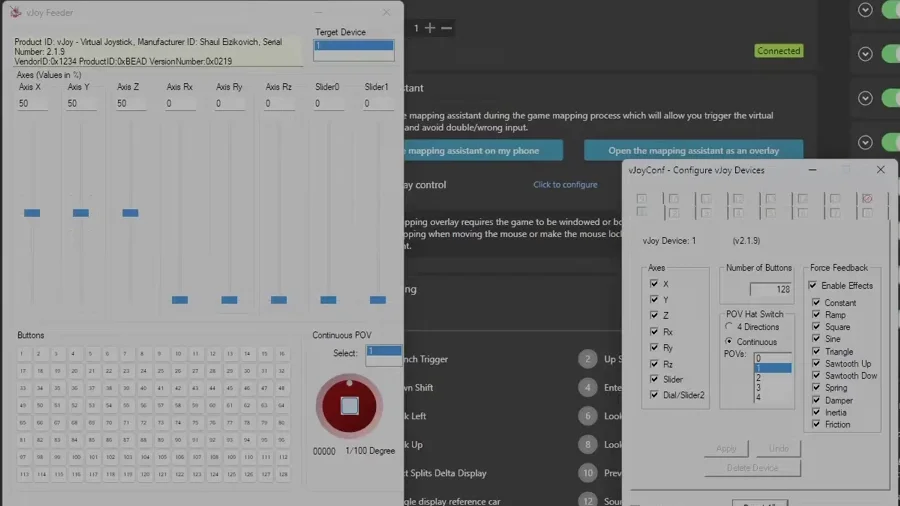
Task: Click the number 6 circle badge
Action: pyautogui.click(x=587, y=416)
